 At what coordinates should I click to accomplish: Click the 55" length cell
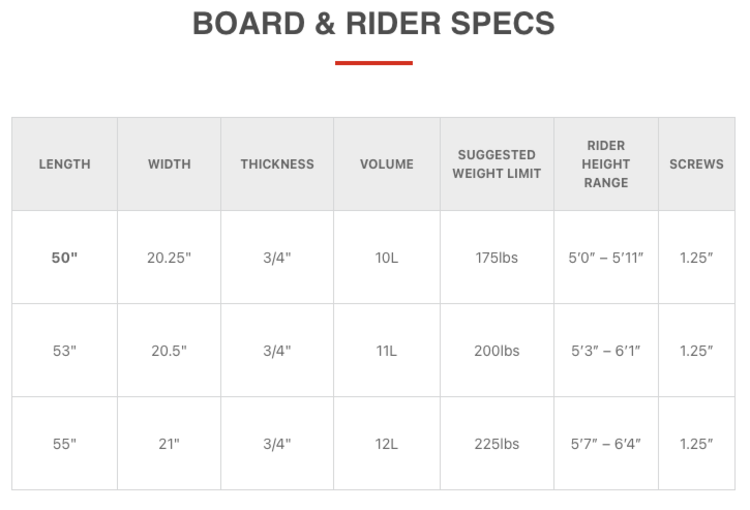pos(65,444)
